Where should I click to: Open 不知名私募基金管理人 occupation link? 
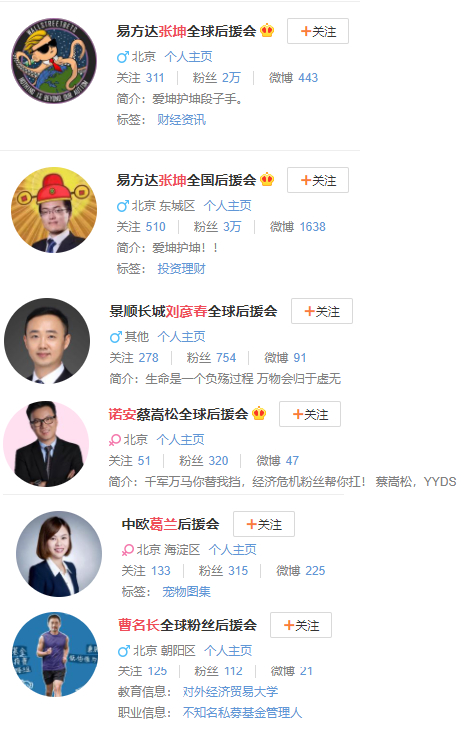pos(242,713)
